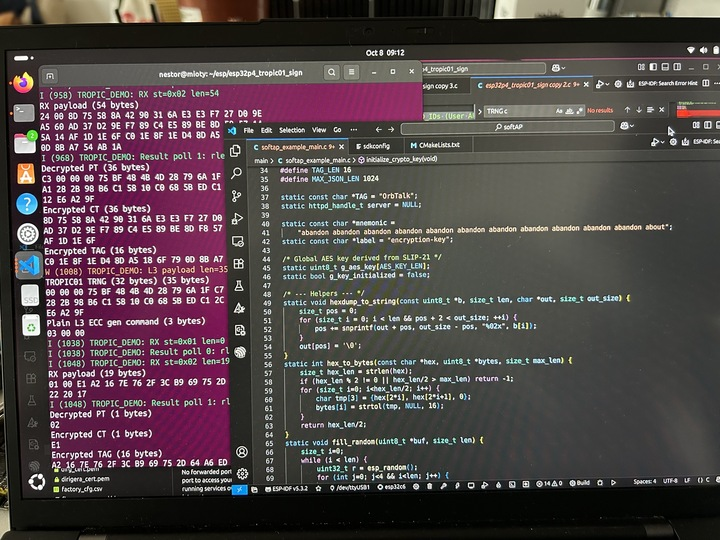The image size is (720, 540).
Task: Open the overflow ellipsis menu after Go
Action: (354, 130)
